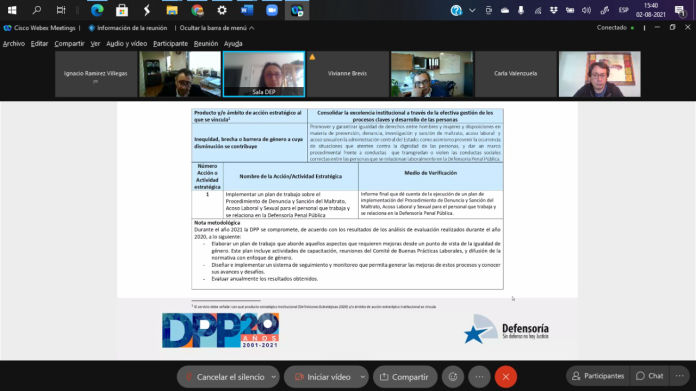Open the Archivo menu
The width and height of the screenshot is (696, 391).
(14, 43)
